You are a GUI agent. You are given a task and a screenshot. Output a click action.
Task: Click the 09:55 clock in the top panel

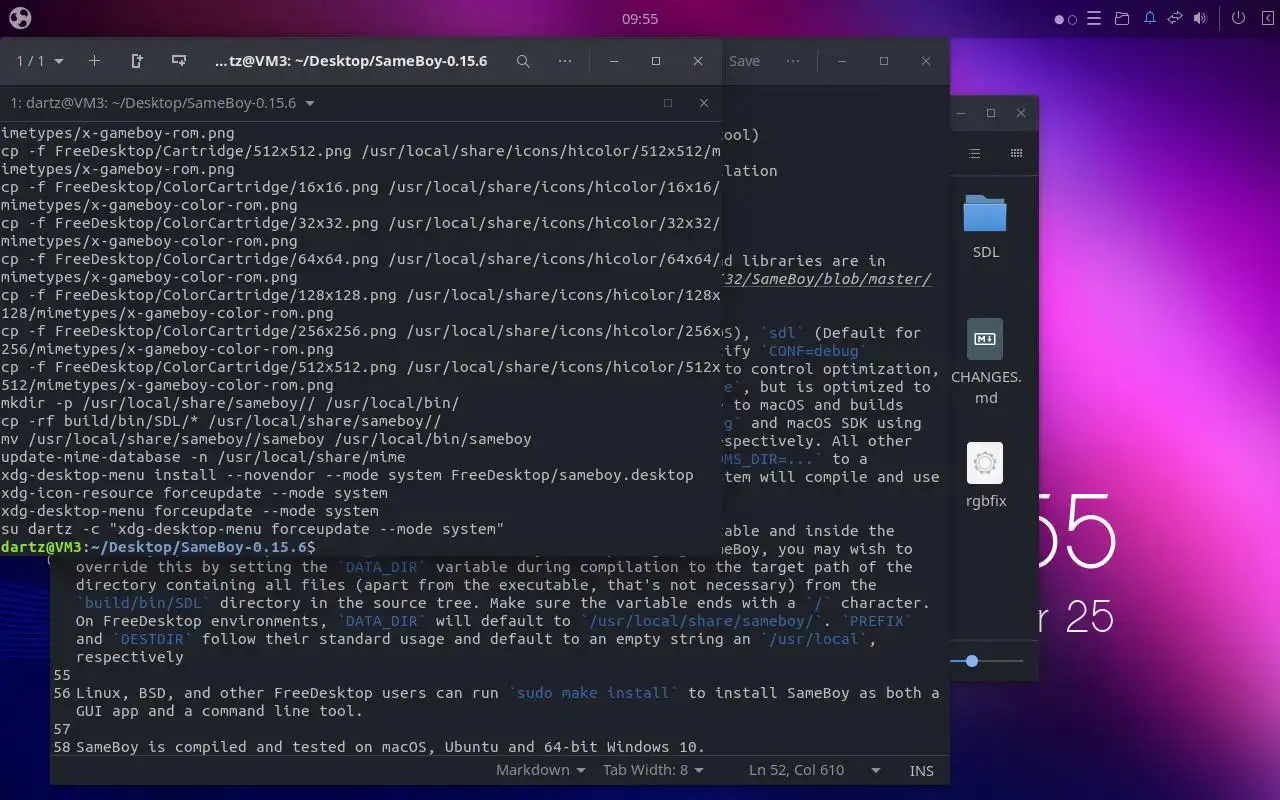pyautogui.click(x=640, y=18)
